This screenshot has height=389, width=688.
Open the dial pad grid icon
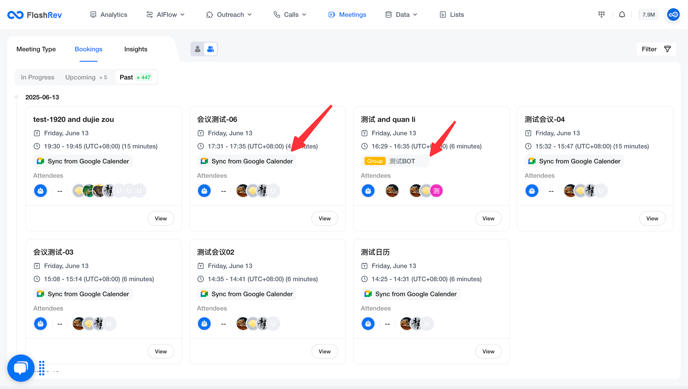point(602,14)
